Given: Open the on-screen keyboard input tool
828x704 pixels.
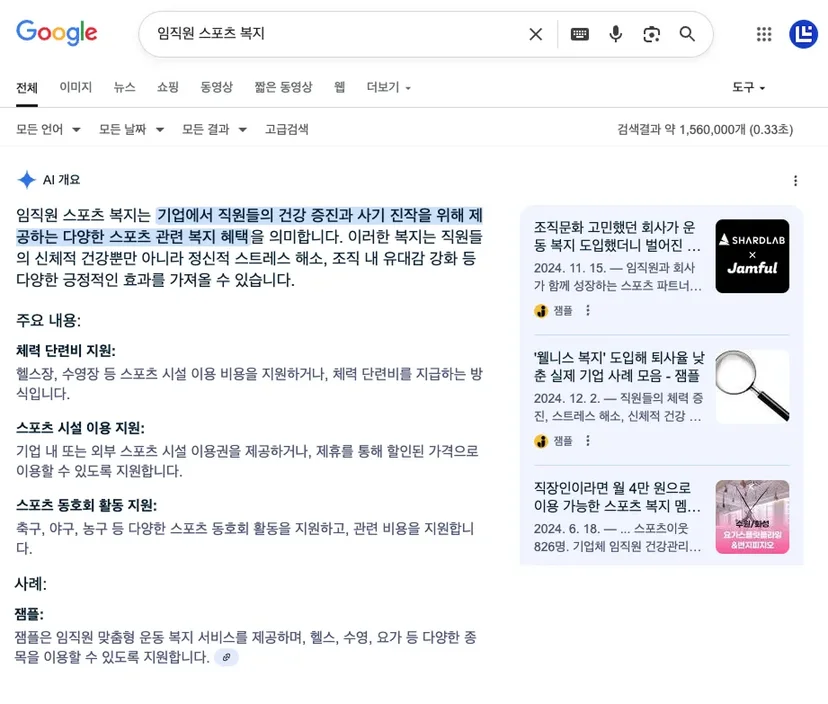Looking at the screenshot, I should (580, 34).
